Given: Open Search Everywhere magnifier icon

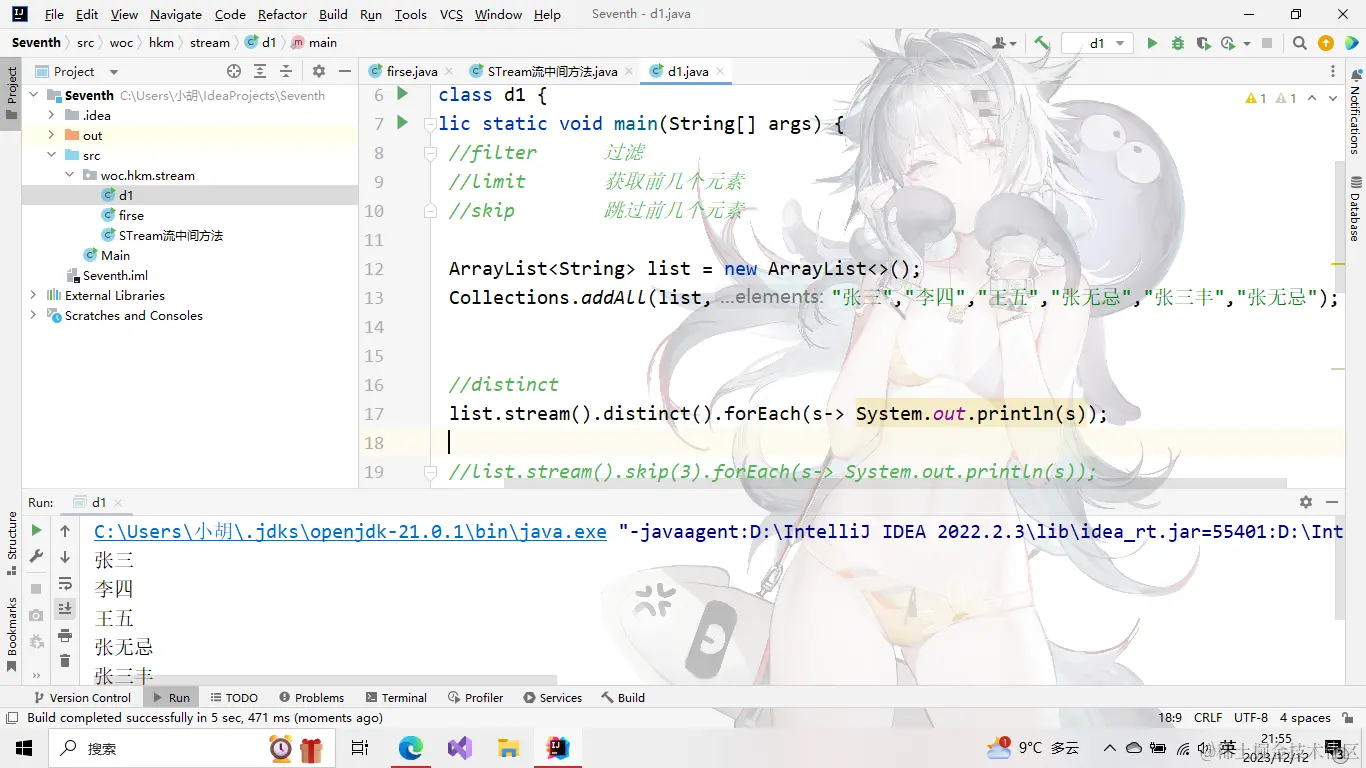Looking at the screenshot, I should coord(1299,43).
